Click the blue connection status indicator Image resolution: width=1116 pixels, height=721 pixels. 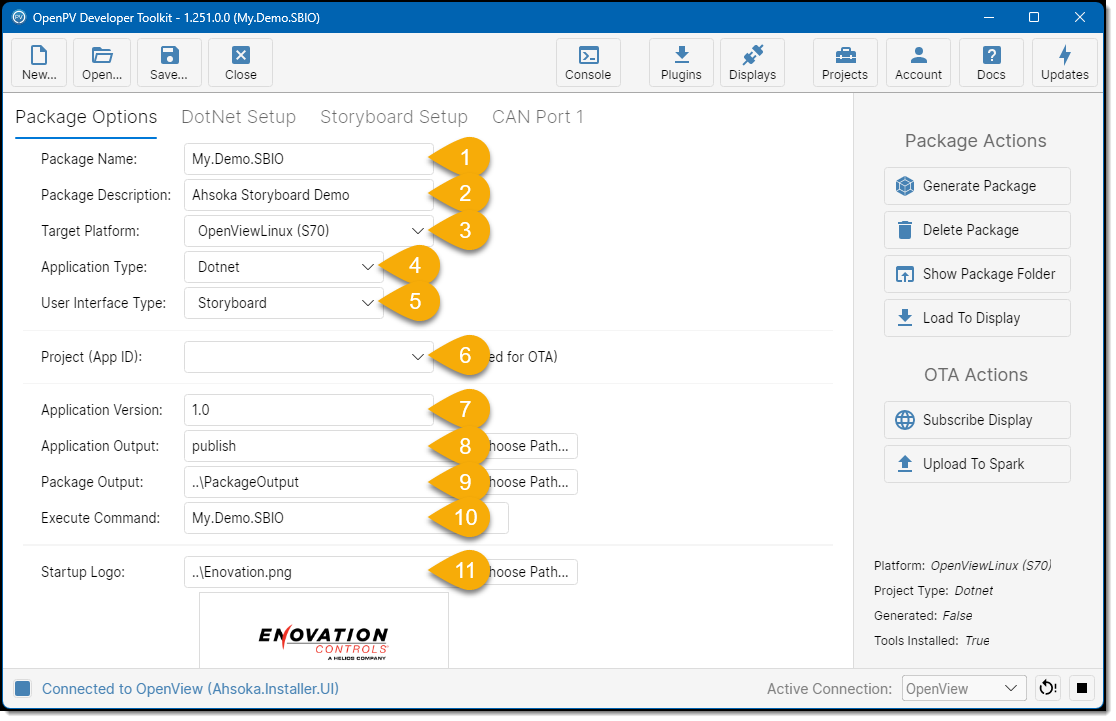click(x=23, y=688)
